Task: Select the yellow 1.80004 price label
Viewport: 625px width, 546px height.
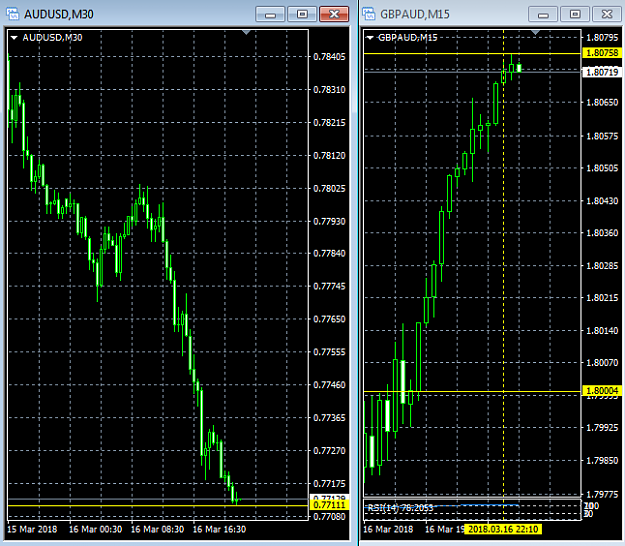Action: point(602,390)
